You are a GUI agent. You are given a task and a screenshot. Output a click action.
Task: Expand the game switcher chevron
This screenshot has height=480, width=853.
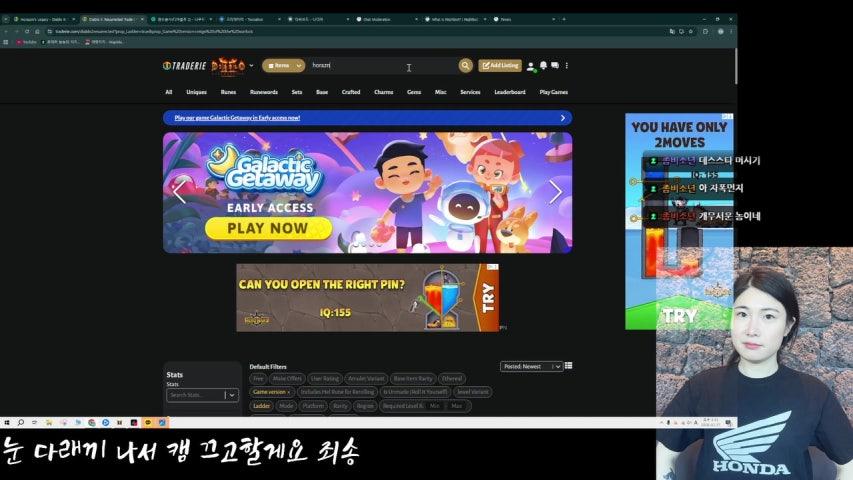point(251,66)
